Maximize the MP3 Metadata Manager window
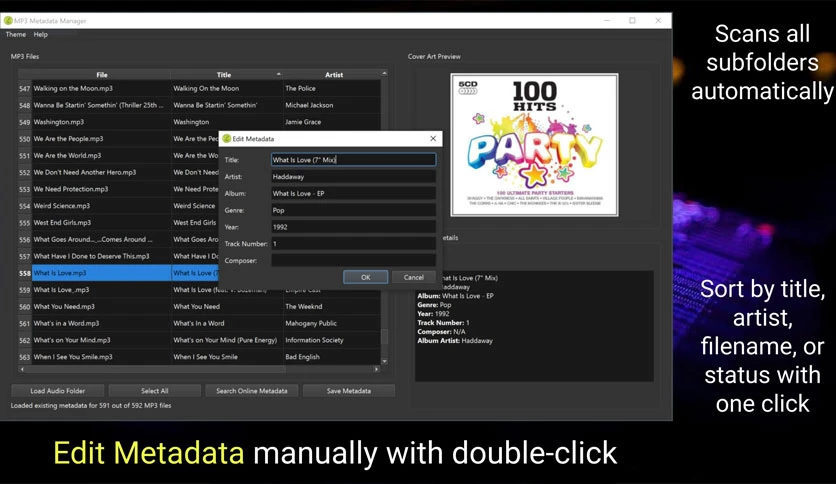The width and height of the screenshot is (836, 484). 632,20
